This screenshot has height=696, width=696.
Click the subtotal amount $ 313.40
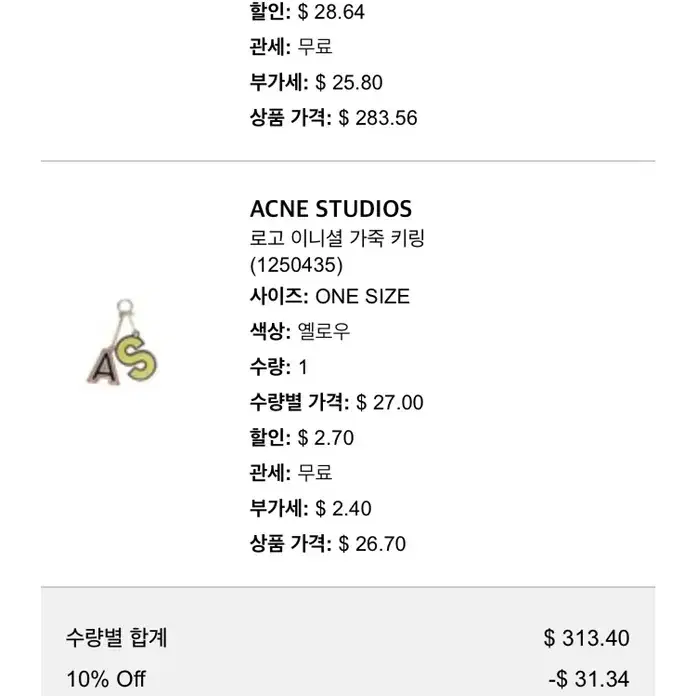586,638
